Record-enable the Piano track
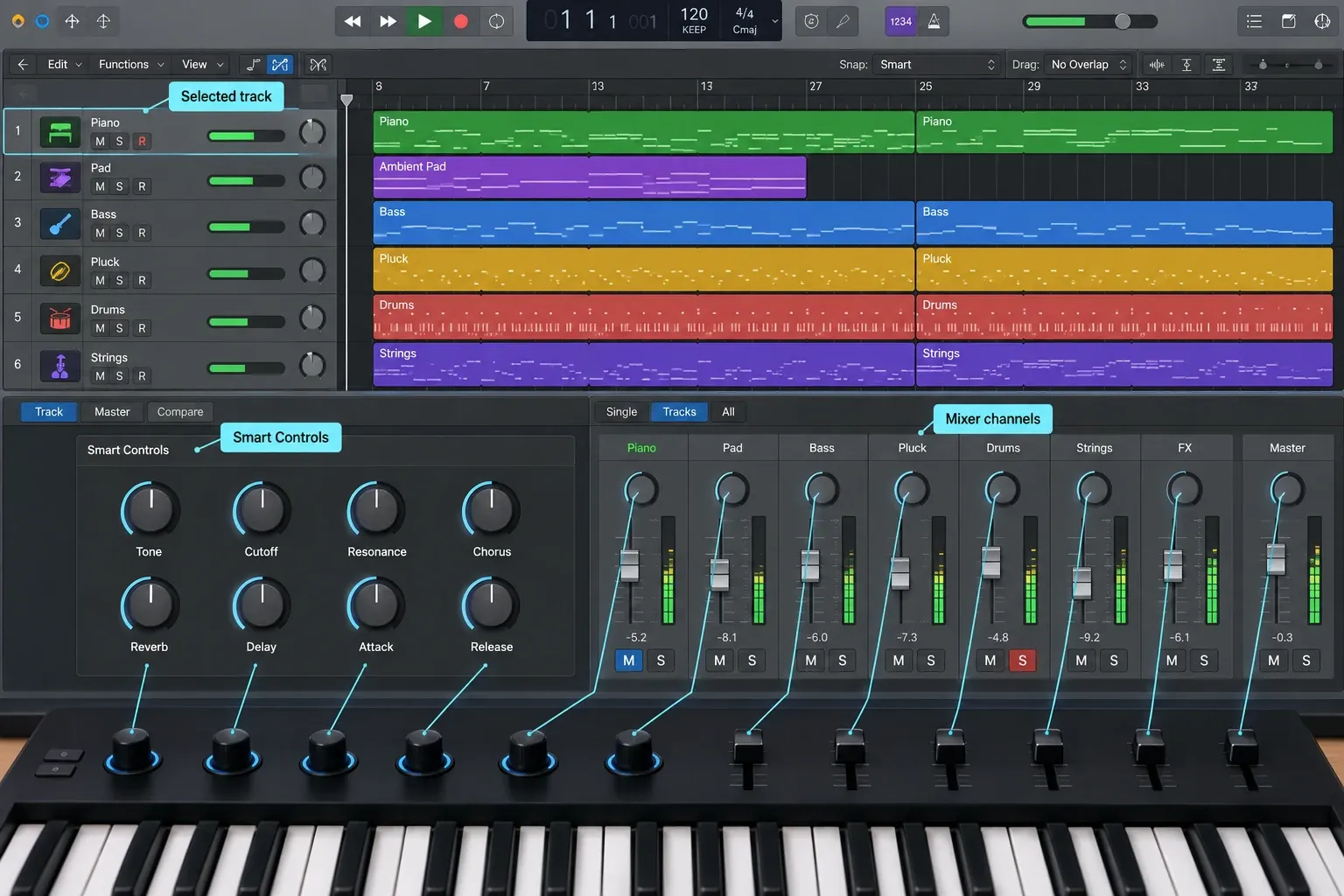Viewport: 1344px width, 896px height. 142,141
